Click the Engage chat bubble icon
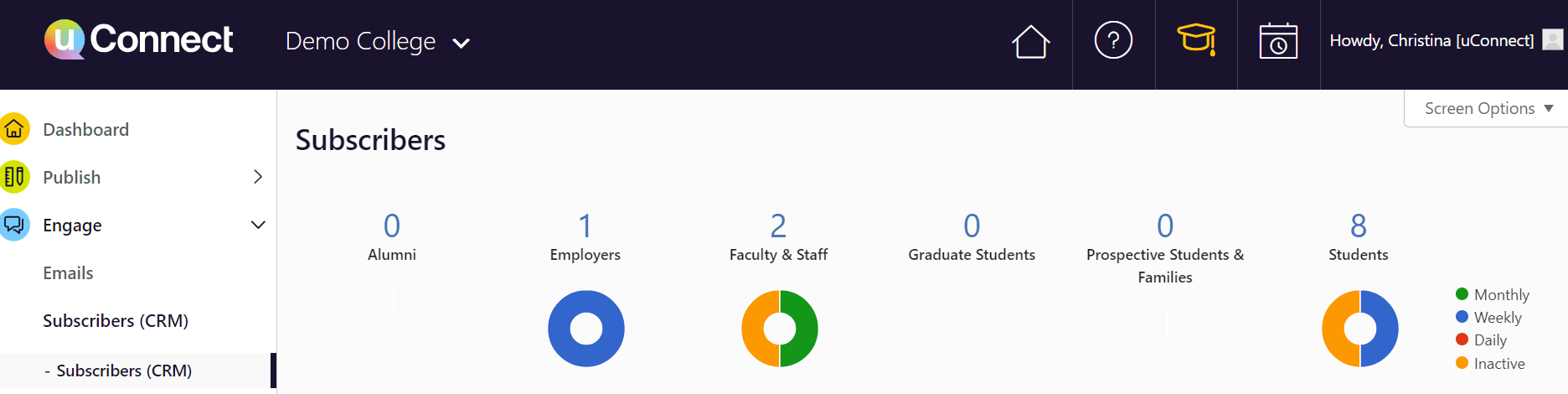The height and width of the screenshot is (394, 1568). [14, 225]
